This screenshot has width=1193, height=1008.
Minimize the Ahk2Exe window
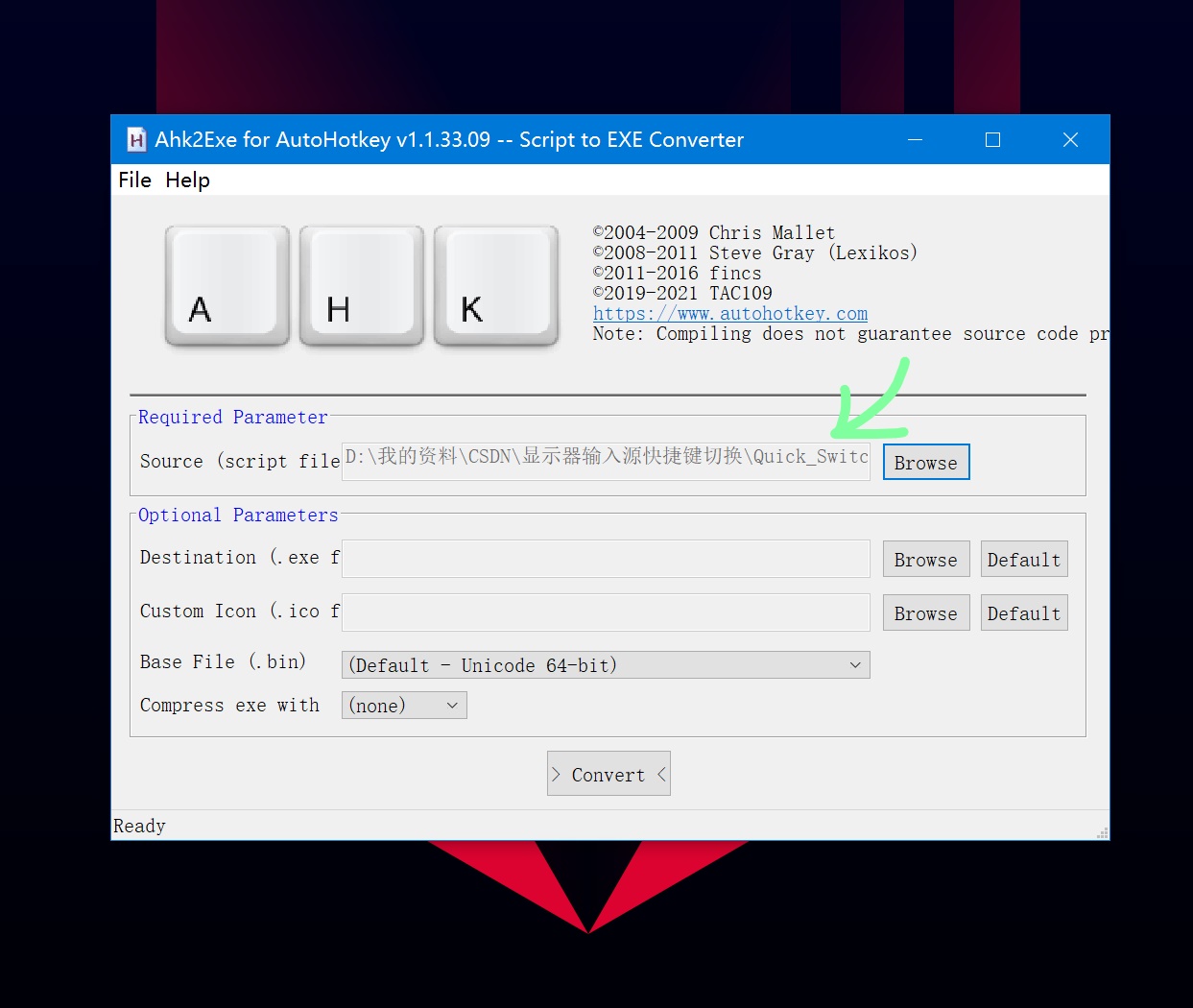(x=915, y=140)
